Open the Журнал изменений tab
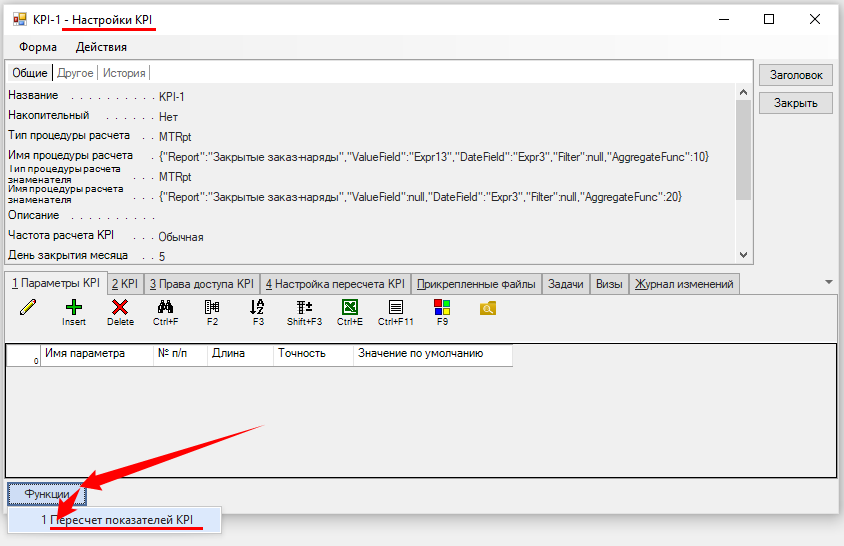 point(685,284)
